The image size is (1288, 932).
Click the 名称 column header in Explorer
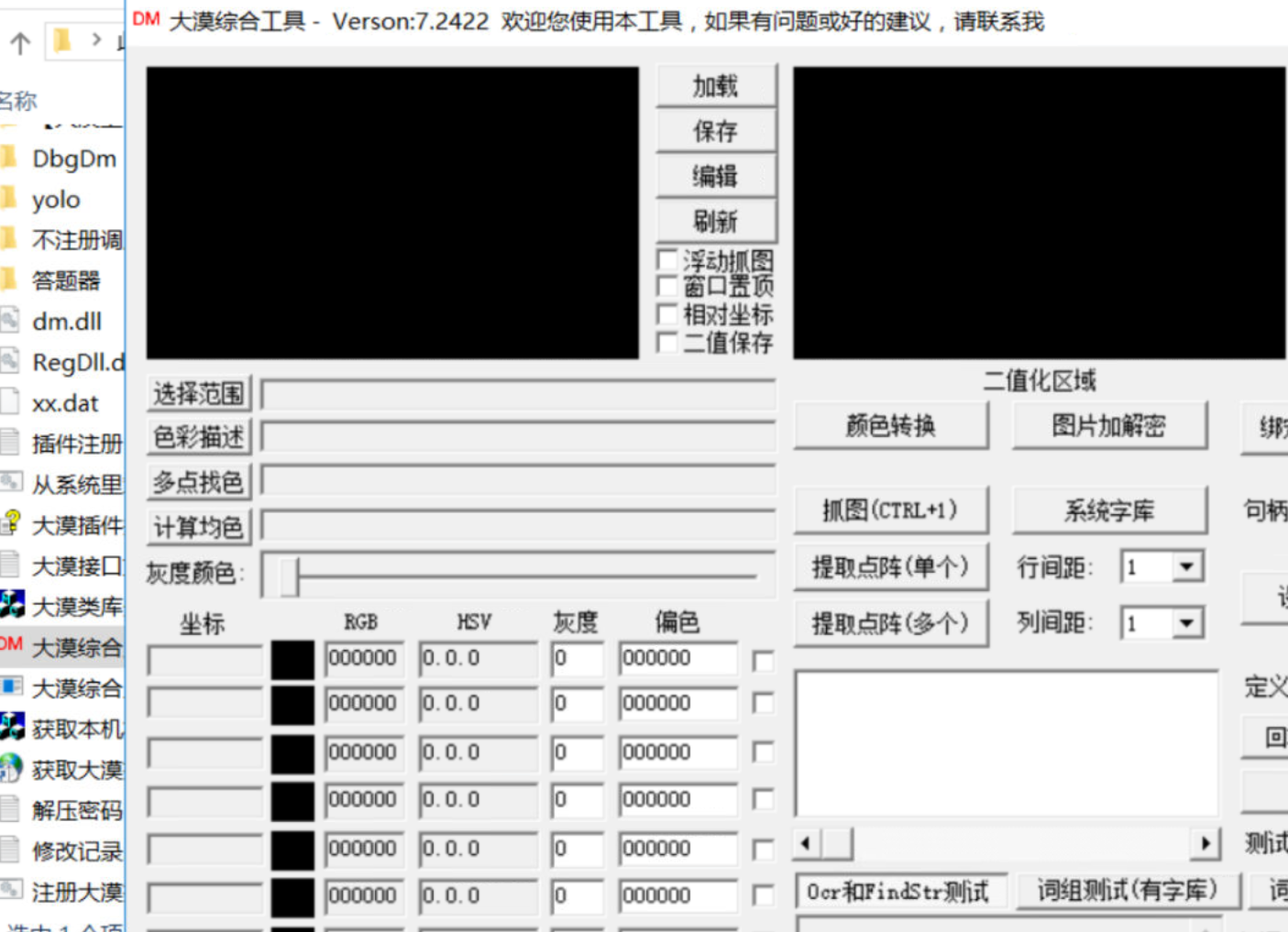18,100
